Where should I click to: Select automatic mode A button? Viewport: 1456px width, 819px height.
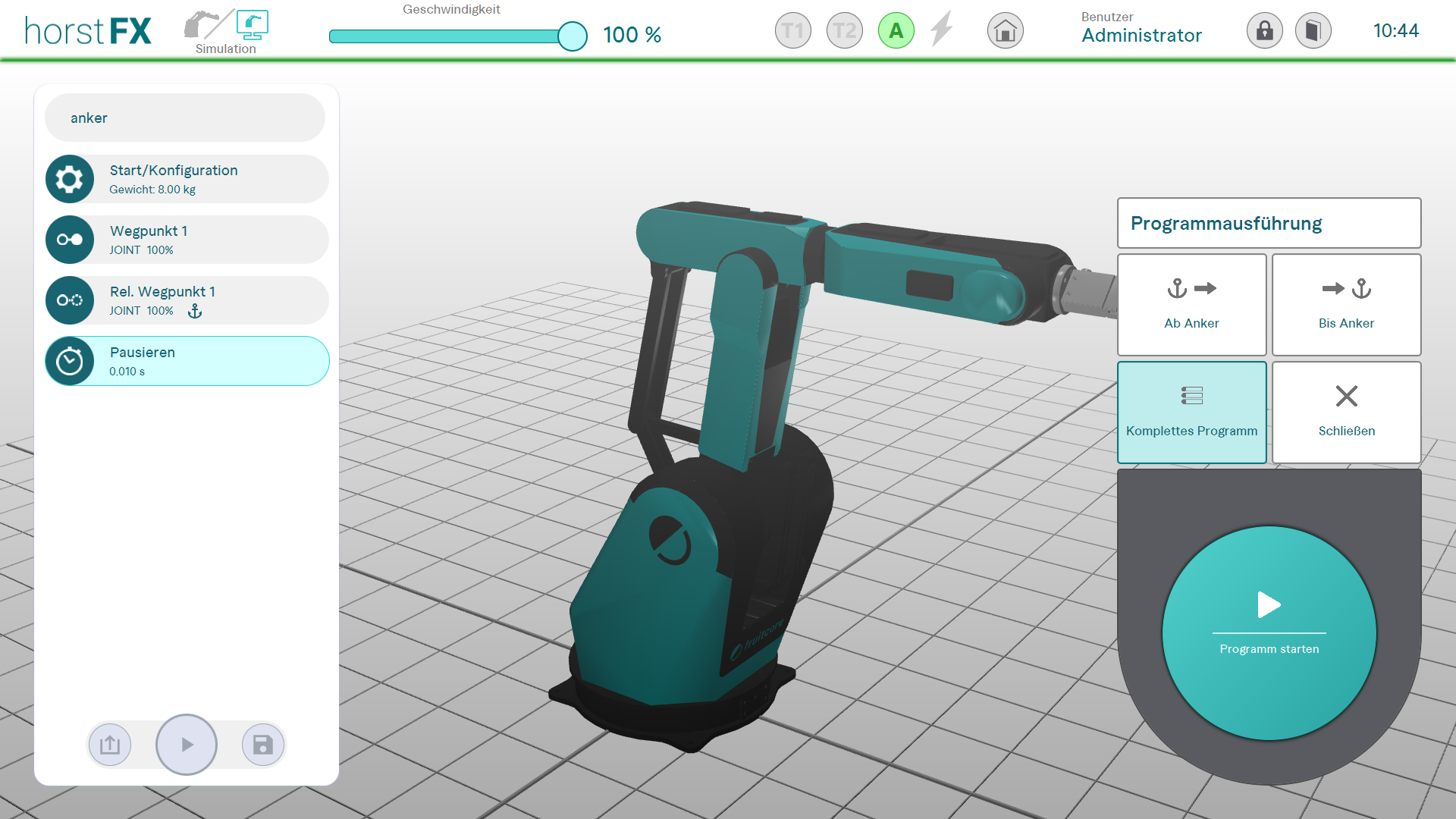click(896, 31)
